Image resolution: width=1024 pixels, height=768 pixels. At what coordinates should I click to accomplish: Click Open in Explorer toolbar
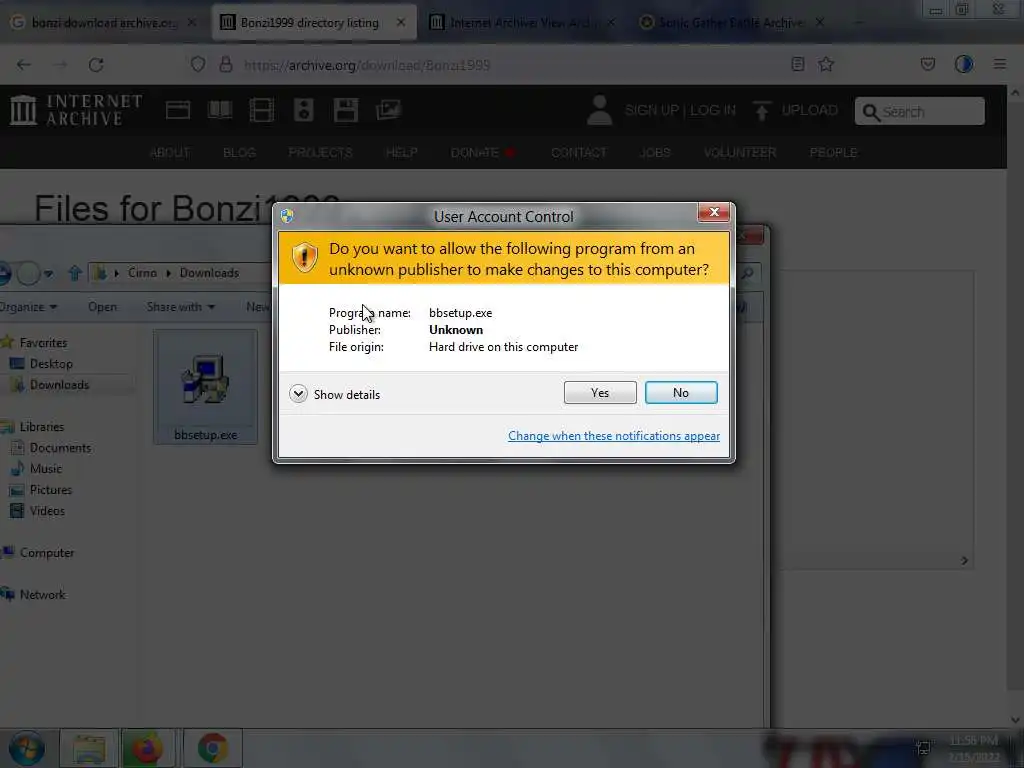[x=103, y=307]
